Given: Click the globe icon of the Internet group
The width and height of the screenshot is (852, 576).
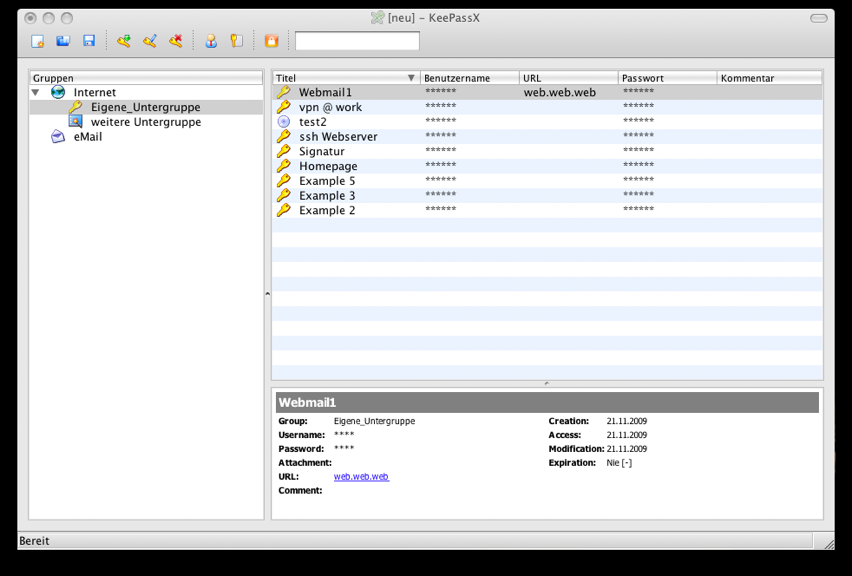Looking at the screenshot, I should tap(58, 92).
